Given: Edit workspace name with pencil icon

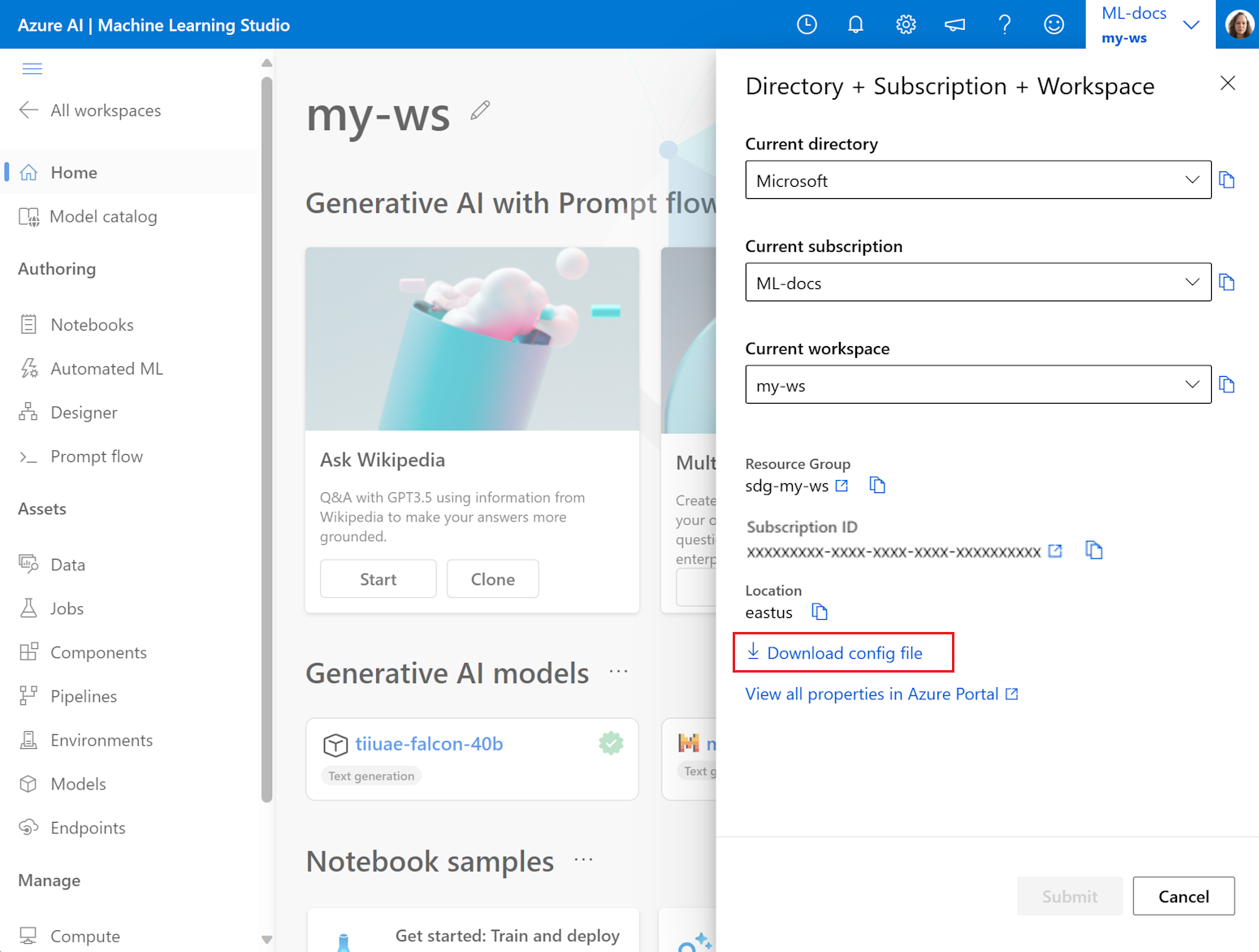Looking at the screenshot, I should pos(480,110).
